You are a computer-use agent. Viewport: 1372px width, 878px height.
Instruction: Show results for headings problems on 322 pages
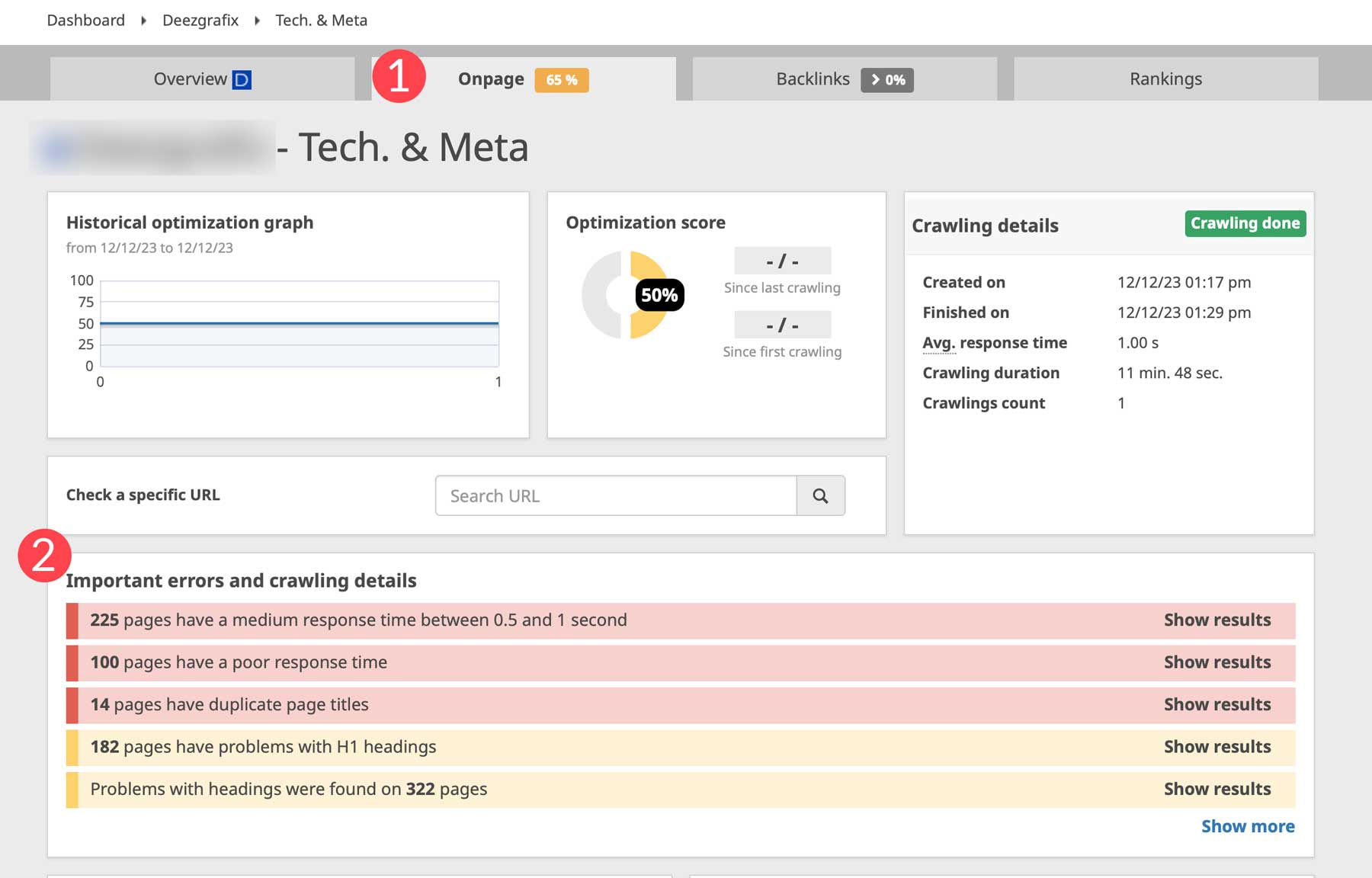tap(1217, 790)
